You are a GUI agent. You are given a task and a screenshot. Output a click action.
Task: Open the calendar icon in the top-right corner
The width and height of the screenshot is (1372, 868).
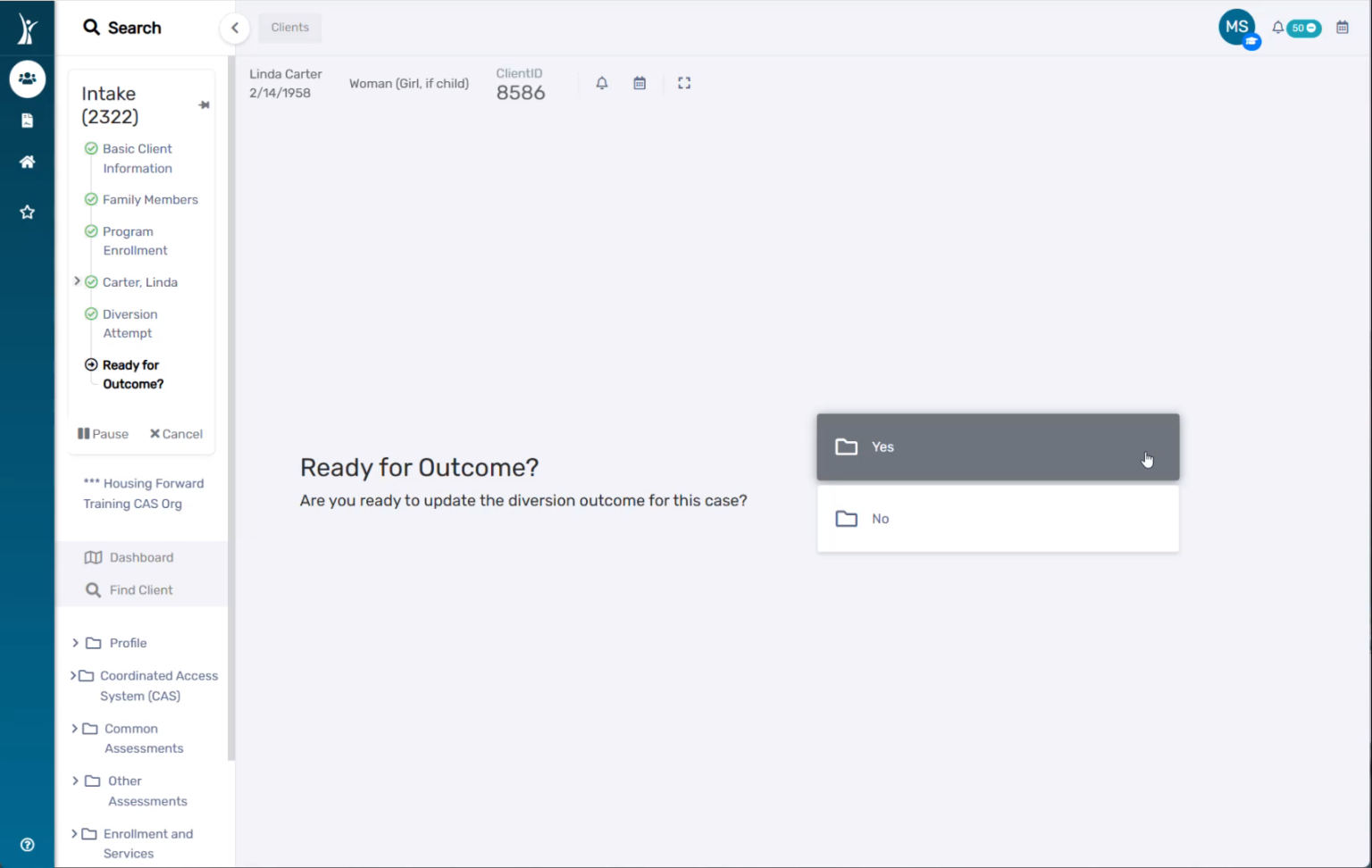point(1343,27)
